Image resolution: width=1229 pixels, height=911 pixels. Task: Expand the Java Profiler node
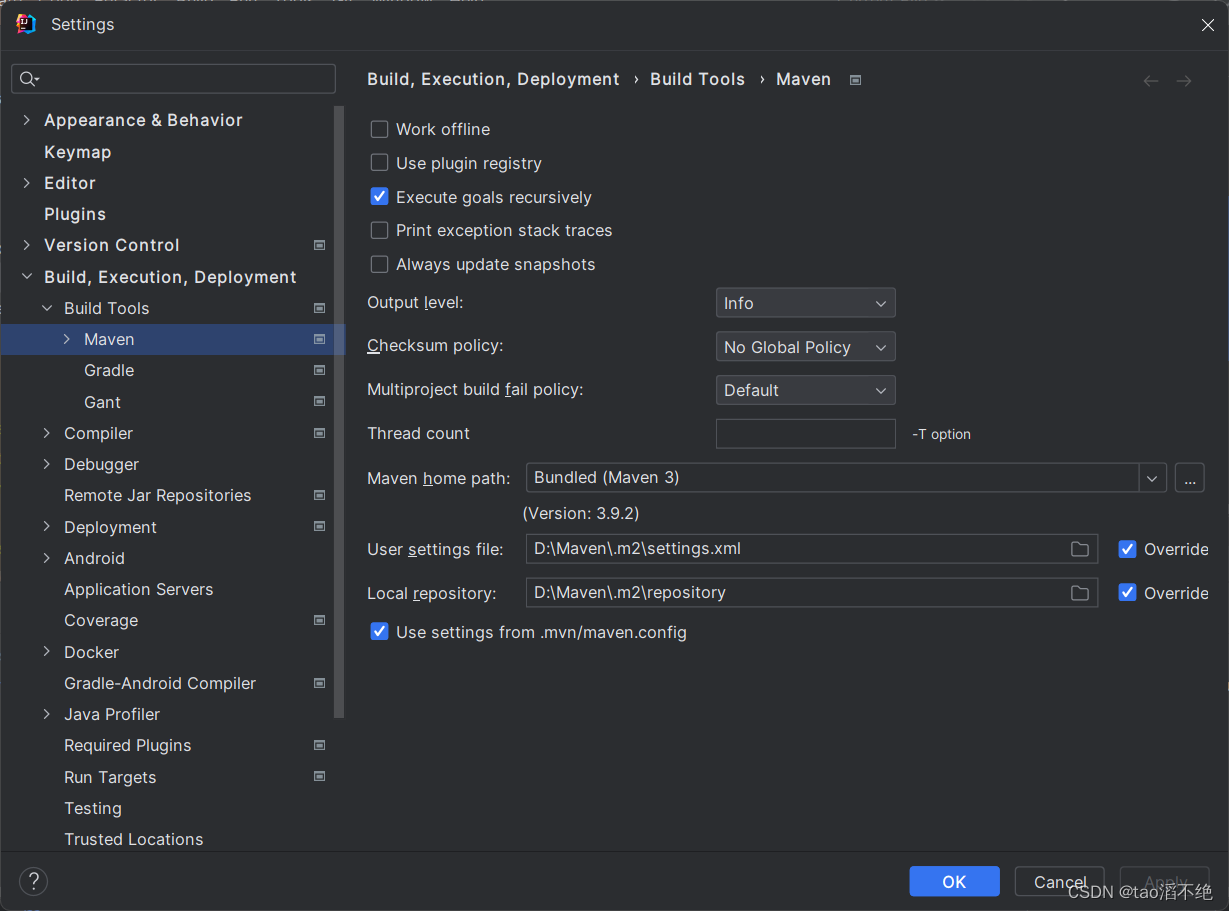coord(47,714)
